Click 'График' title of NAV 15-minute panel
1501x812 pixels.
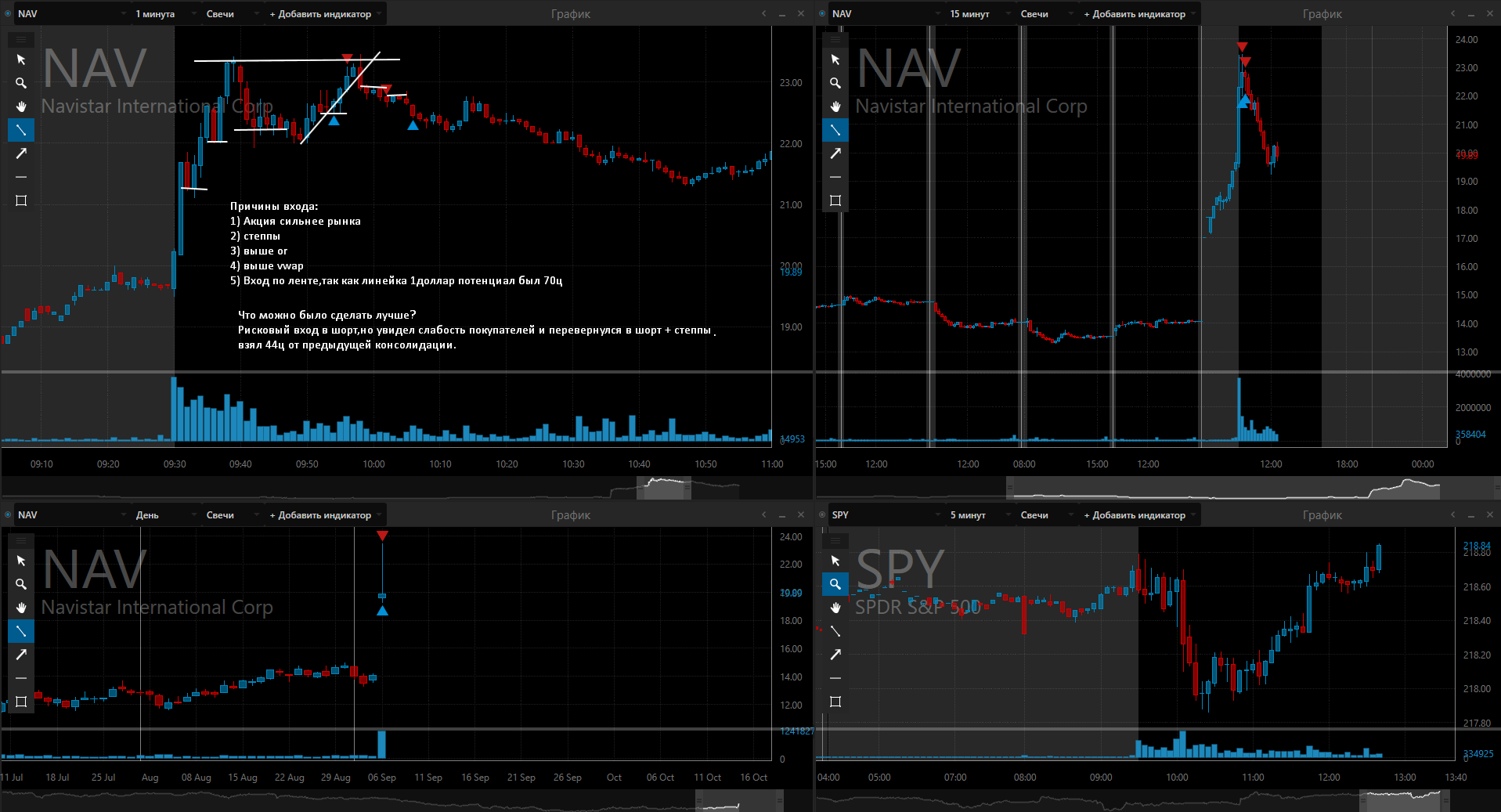pos(1322,13)
